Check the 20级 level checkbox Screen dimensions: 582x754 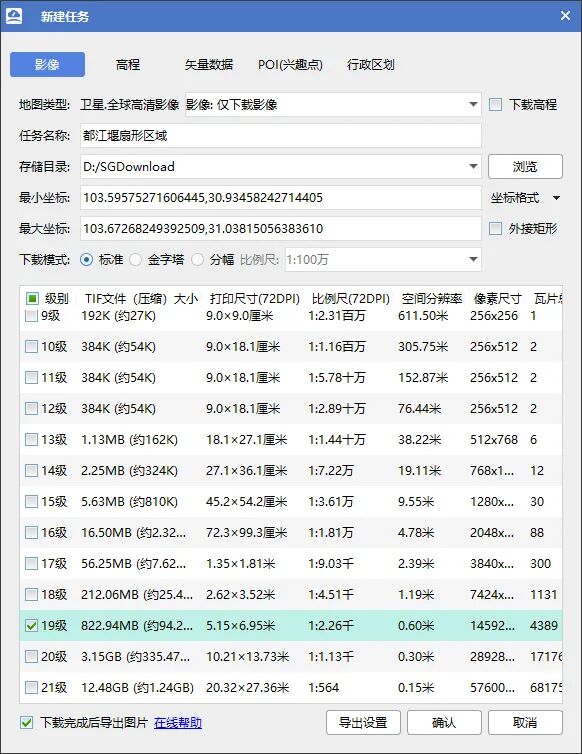31,656
